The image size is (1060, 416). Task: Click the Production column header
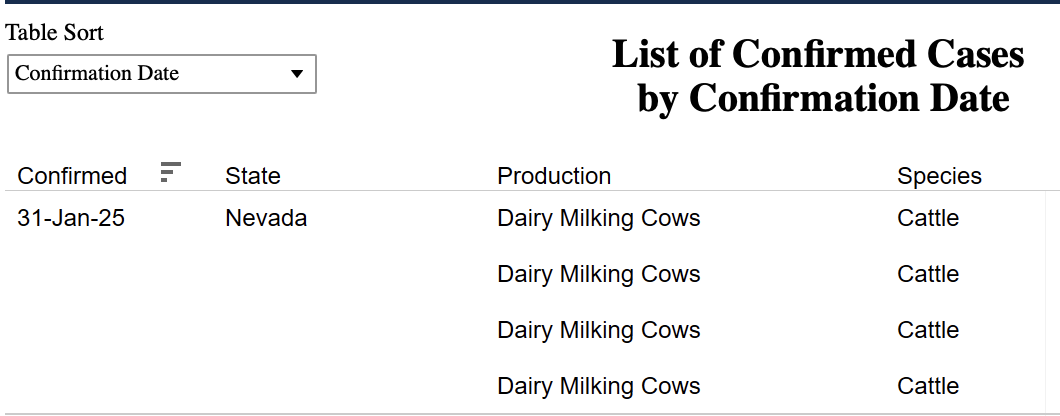tap(554, 176)
